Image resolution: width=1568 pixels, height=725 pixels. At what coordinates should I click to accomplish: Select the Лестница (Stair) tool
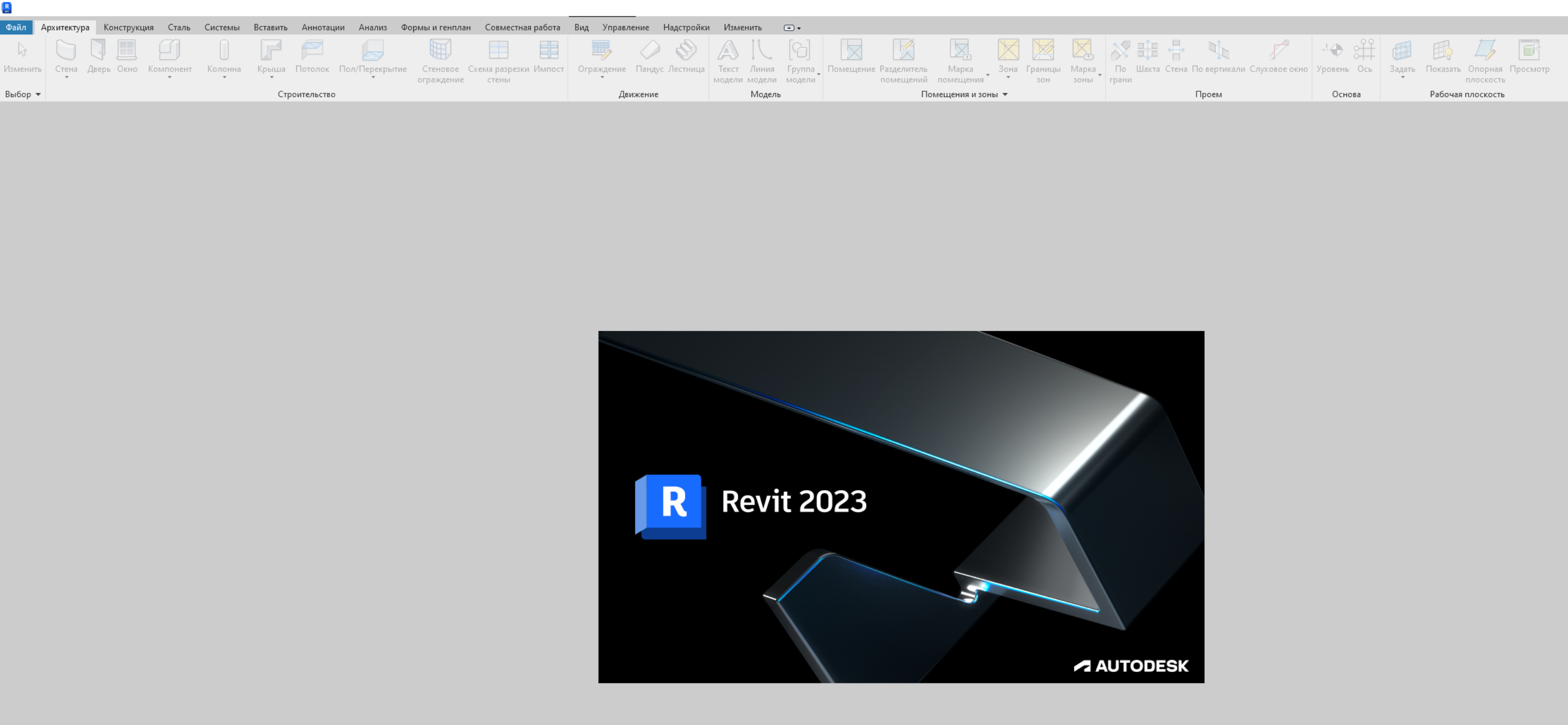tap(686, 50)
